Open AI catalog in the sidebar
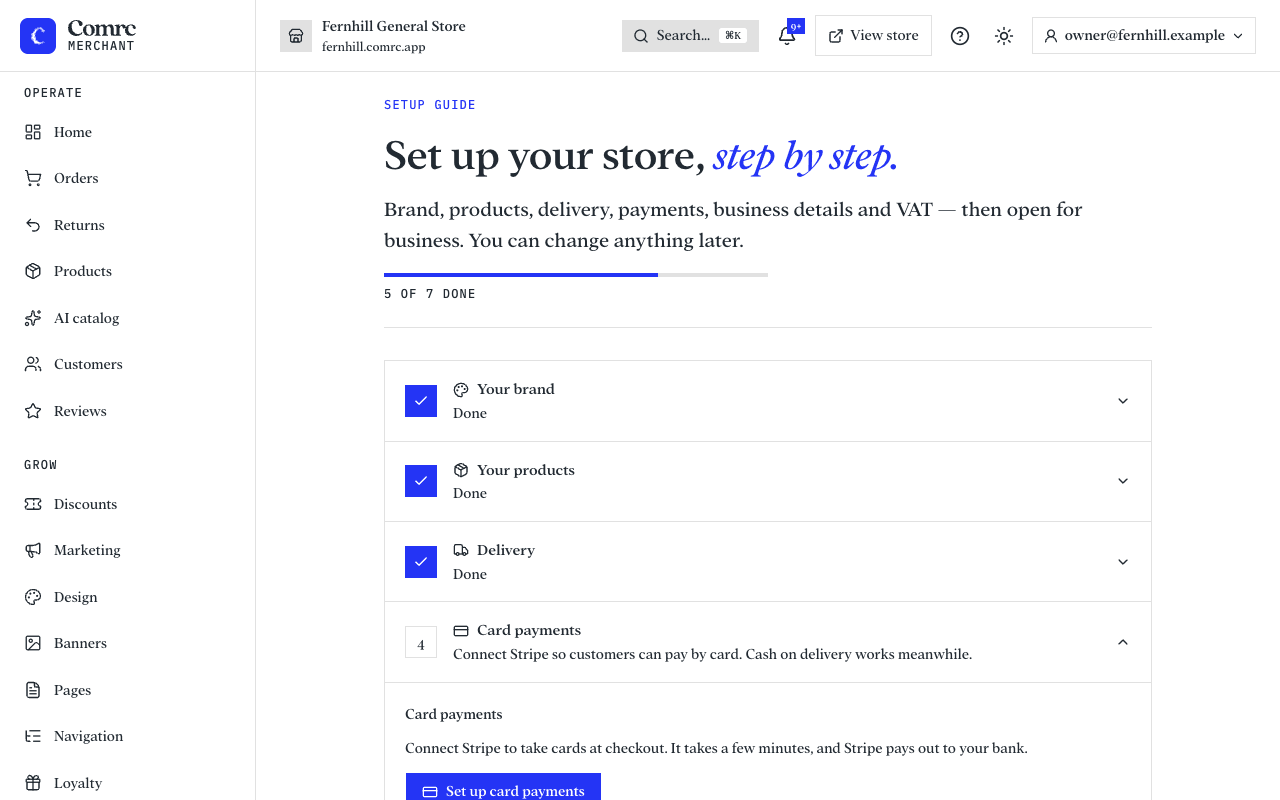 pos(128,318)
